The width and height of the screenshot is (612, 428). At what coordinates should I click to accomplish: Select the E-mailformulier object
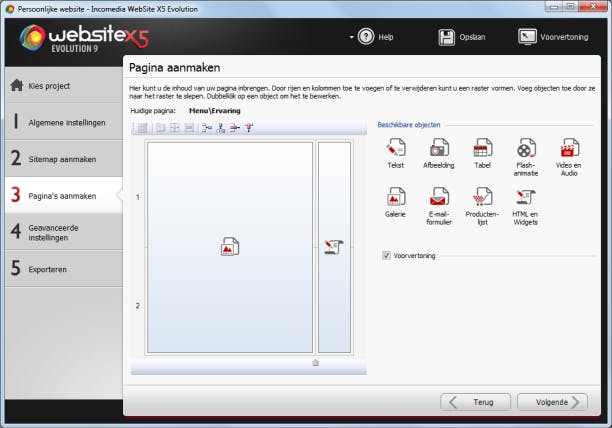tap(439, 206)
